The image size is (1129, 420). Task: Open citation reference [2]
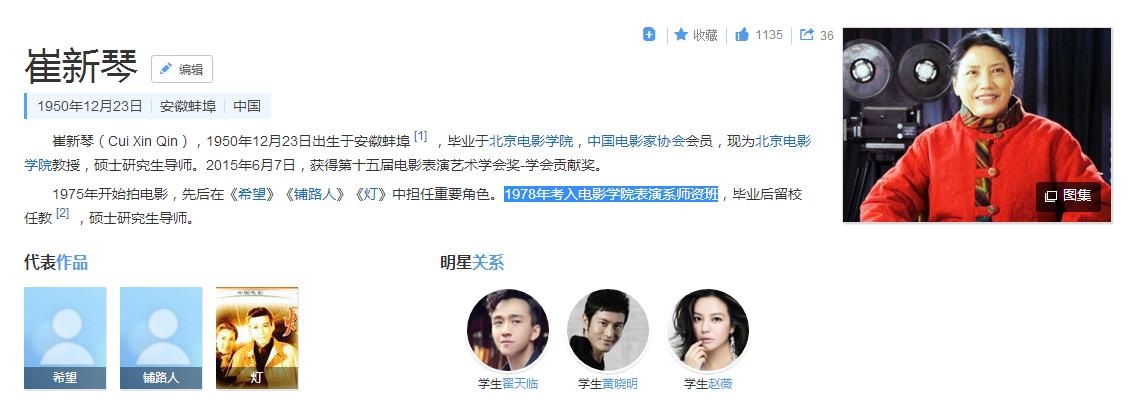pyautogui.click(x=63, y=213)
